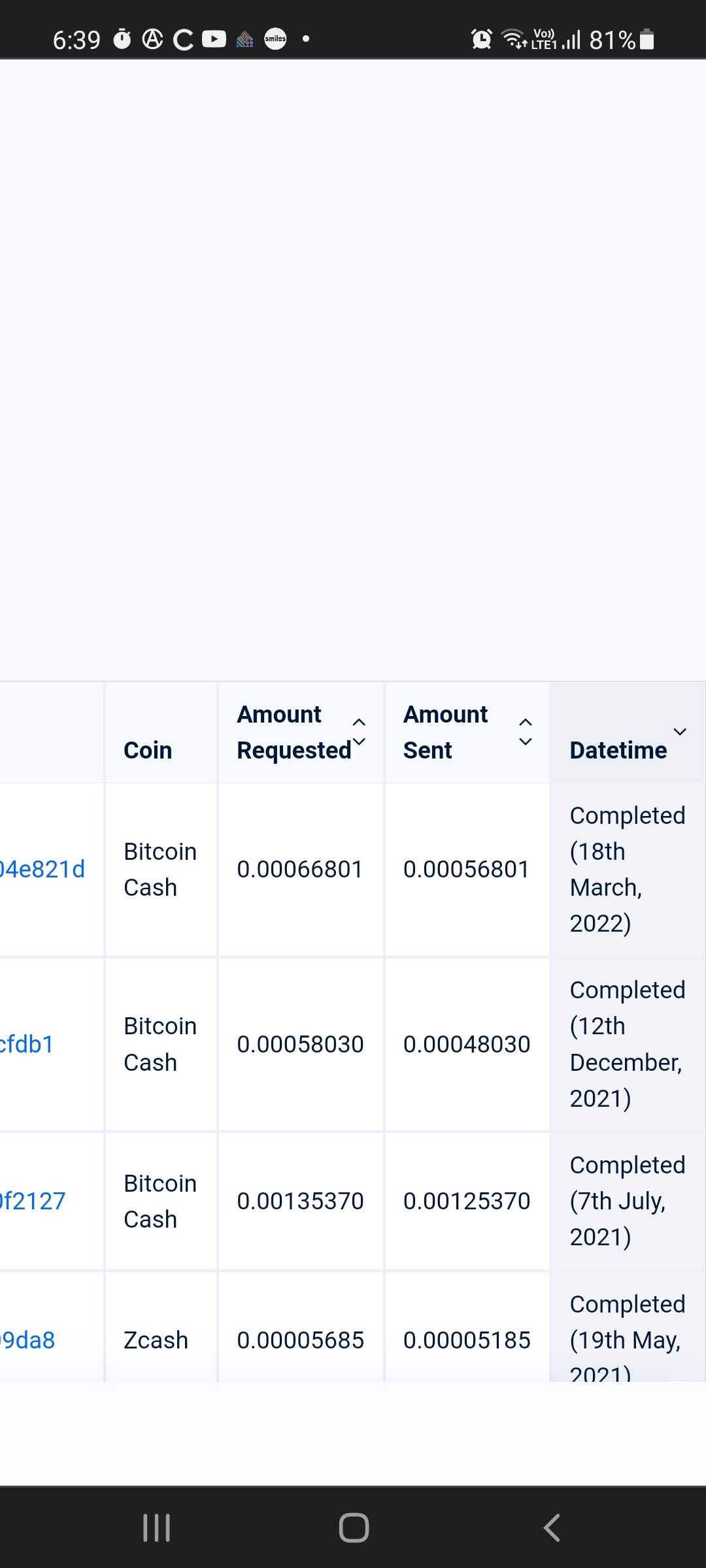Select the 0.00056801 amount sent cell

click(x=466, y=870)
